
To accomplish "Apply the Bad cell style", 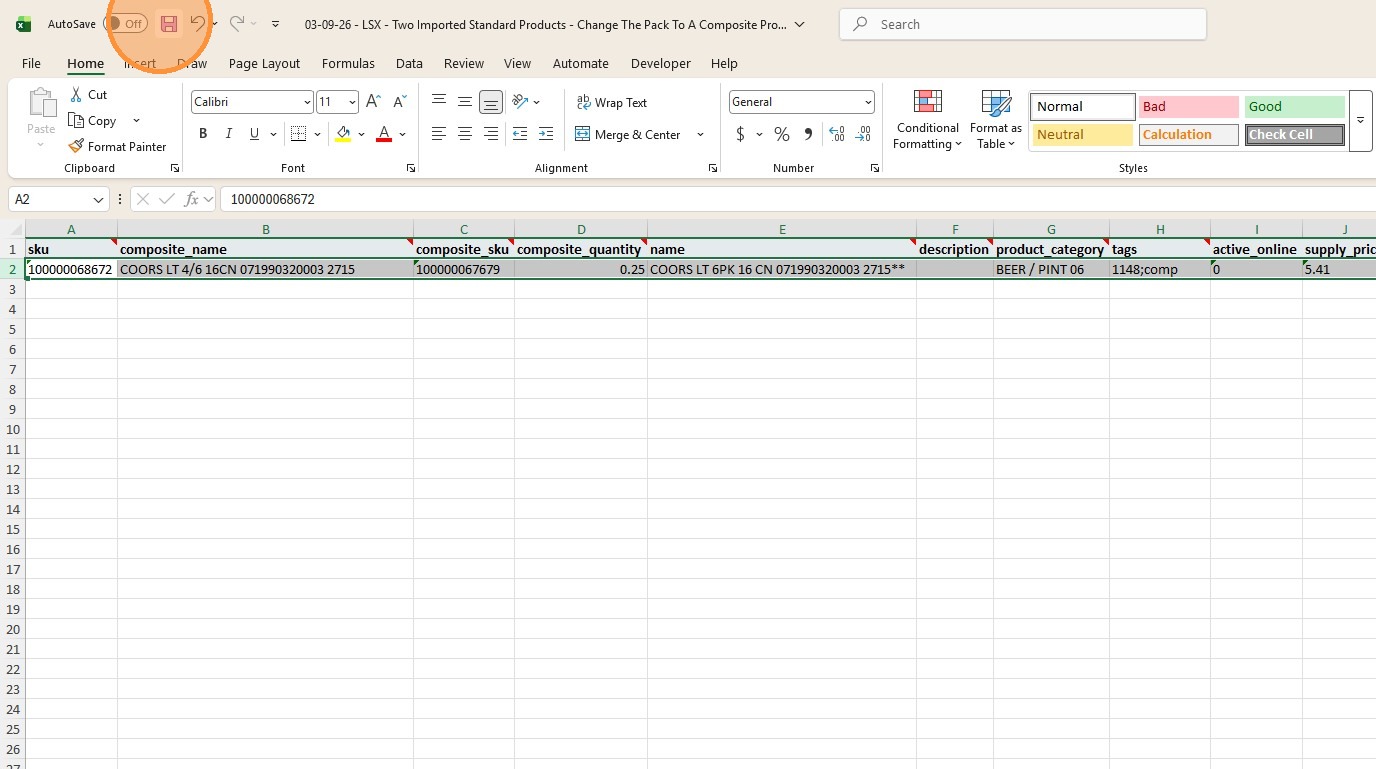I will (1188, 106).
